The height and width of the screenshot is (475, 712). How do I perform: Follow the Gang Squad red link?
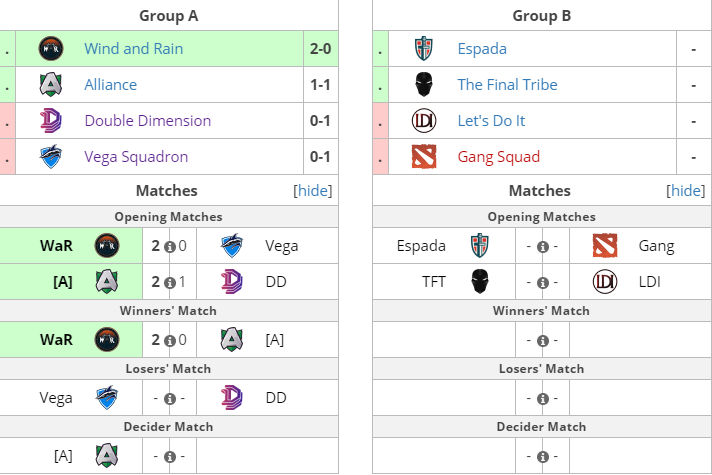tap(499, 157)
